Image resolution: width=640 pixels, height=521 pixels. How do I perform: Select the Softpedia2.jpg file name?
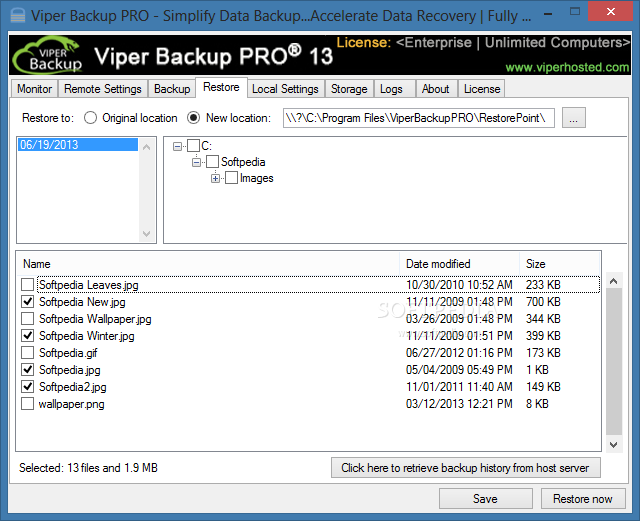coord(73,387)
